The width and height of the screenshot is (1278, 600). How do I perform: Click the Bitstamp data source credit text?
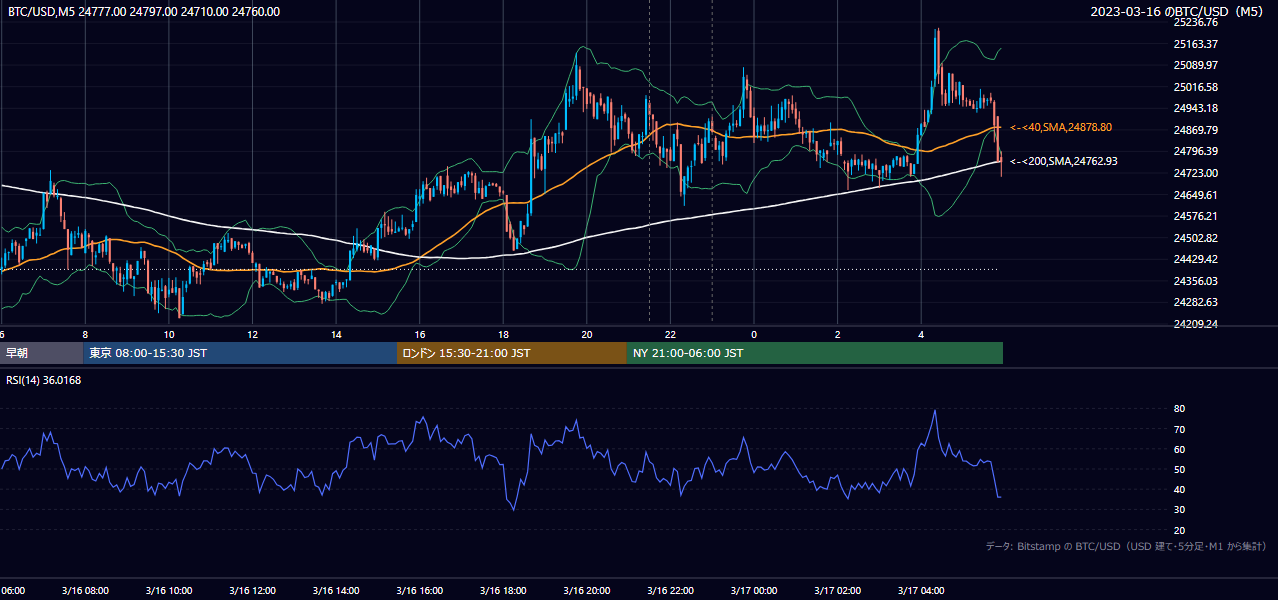pyautogui.click(x=1126, y=546)
